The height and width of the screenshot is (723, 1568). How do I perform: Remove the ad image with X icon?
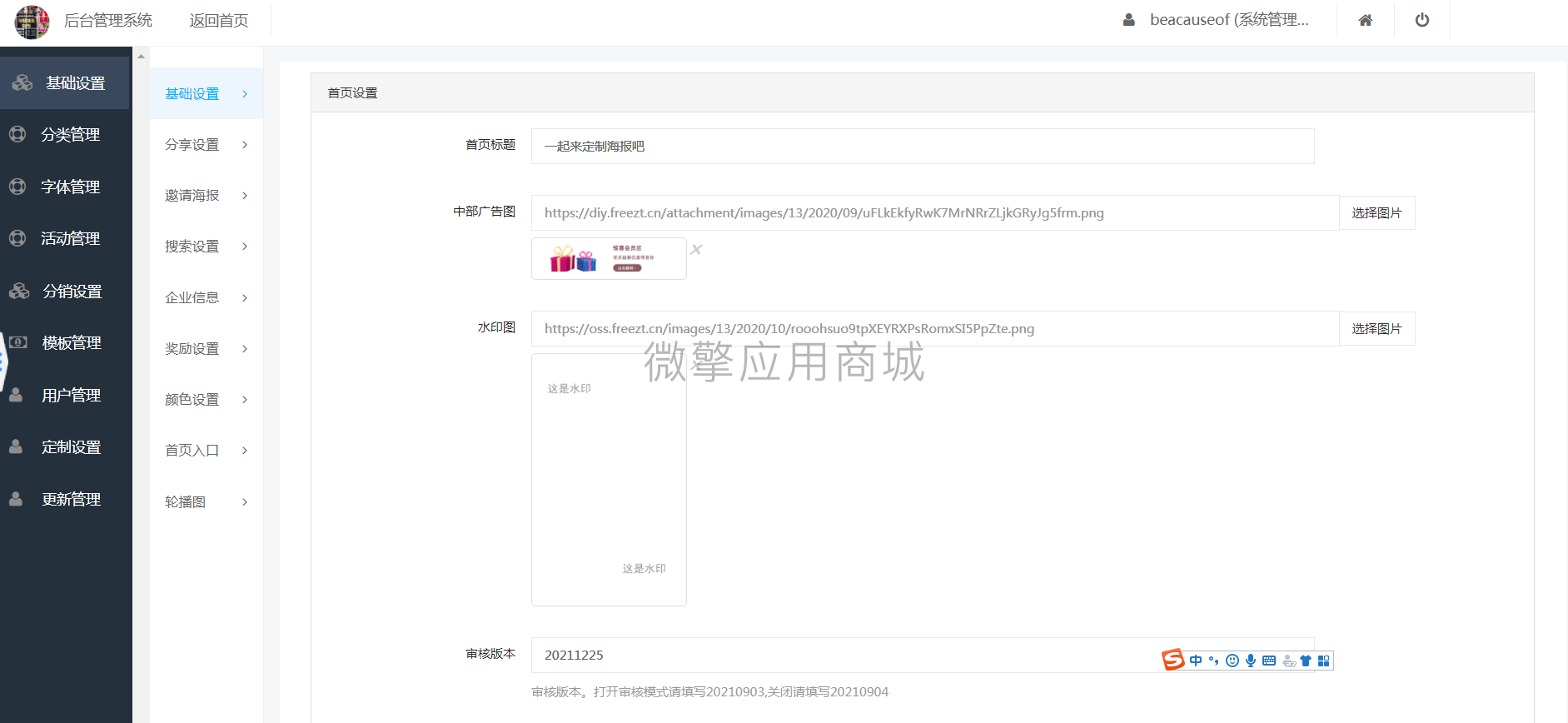696,249
